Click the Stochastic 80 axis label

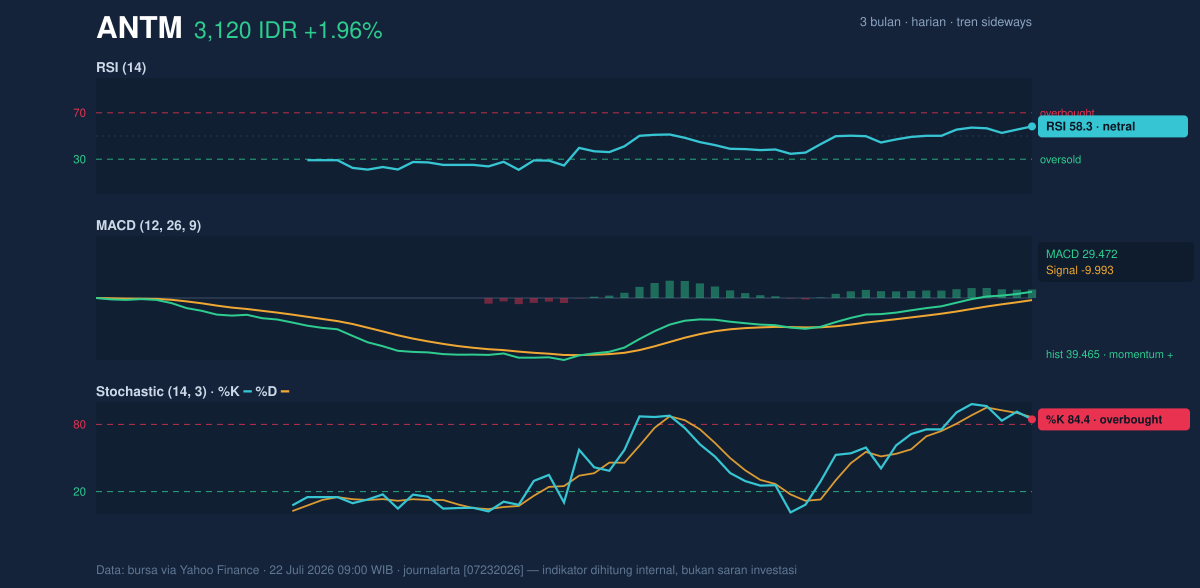click(79, 425)
